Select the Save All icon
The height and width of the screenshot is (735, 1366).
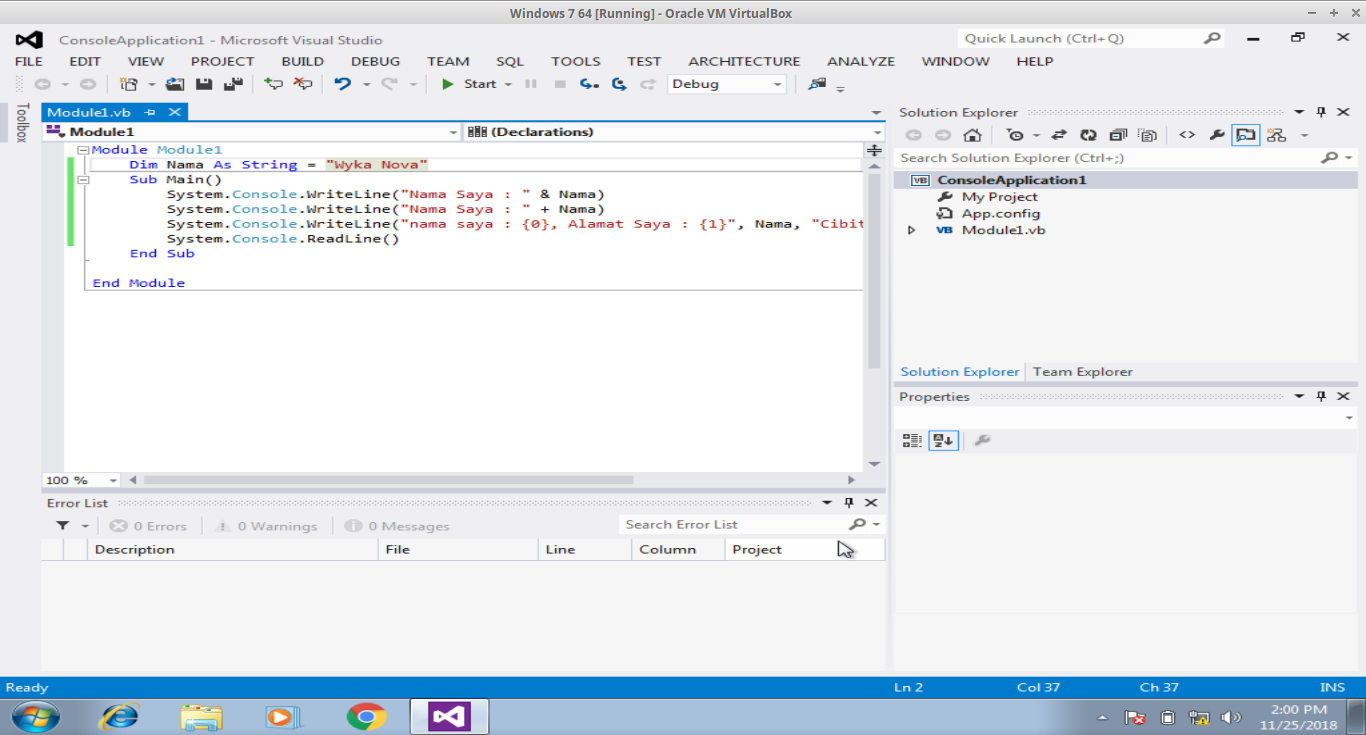[x=232, y=84]
